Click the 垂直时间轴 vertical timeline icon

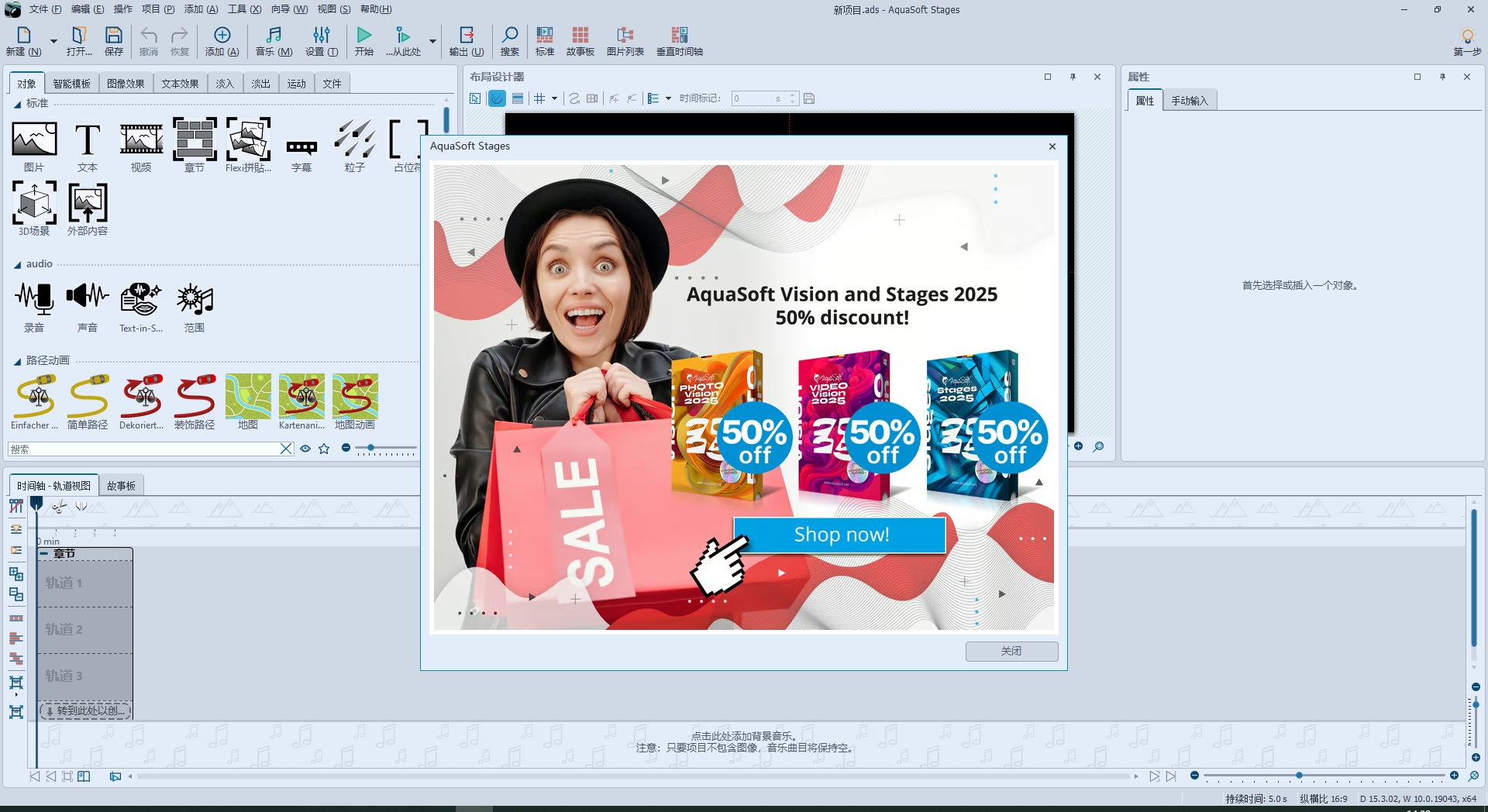coord(680,40)
